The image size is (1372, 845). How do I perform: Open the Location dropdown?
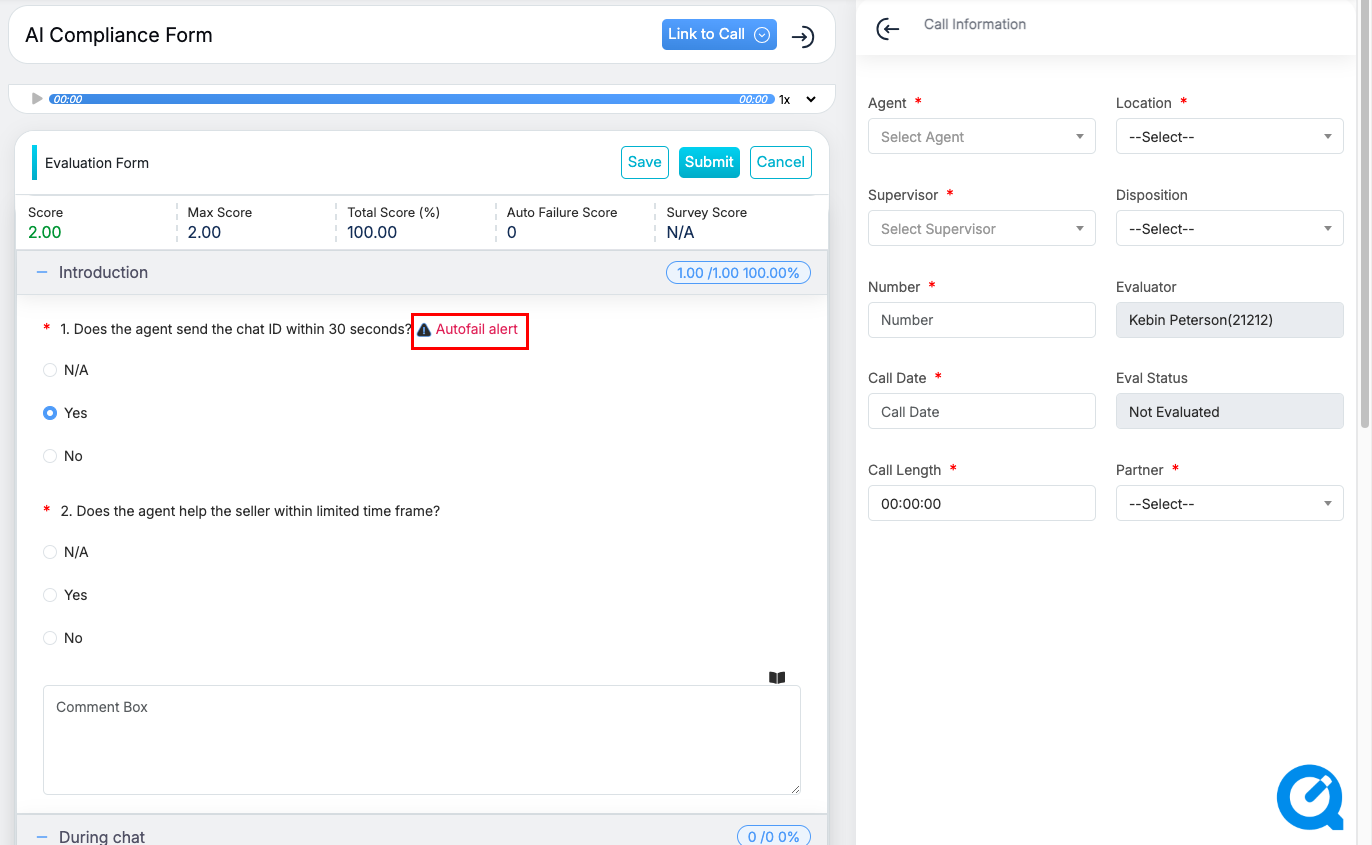point(1229,137)
